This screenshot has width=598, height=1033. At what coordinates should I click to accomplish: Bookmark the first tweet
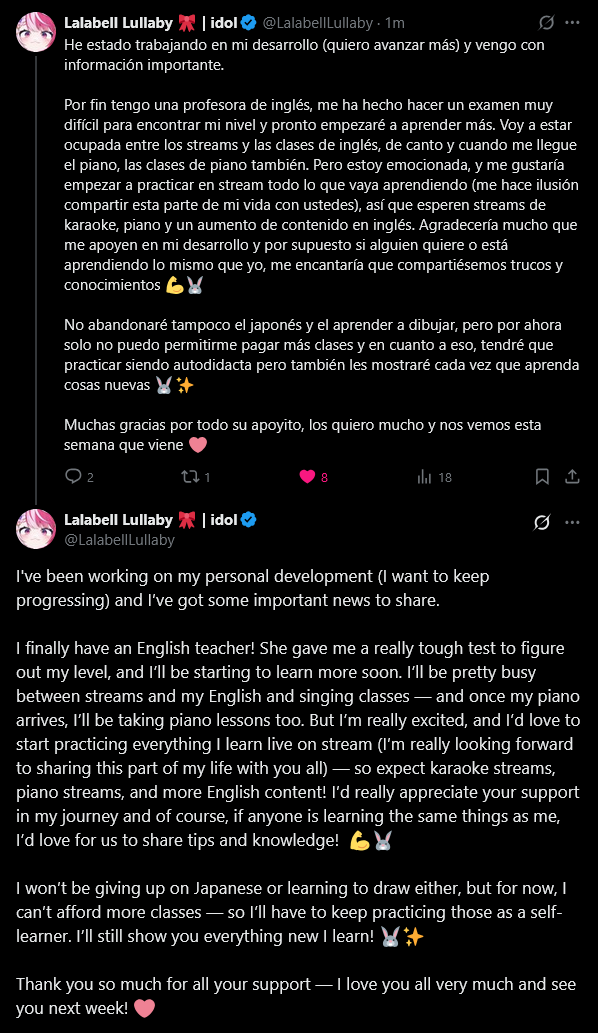(x=542, y=476)
